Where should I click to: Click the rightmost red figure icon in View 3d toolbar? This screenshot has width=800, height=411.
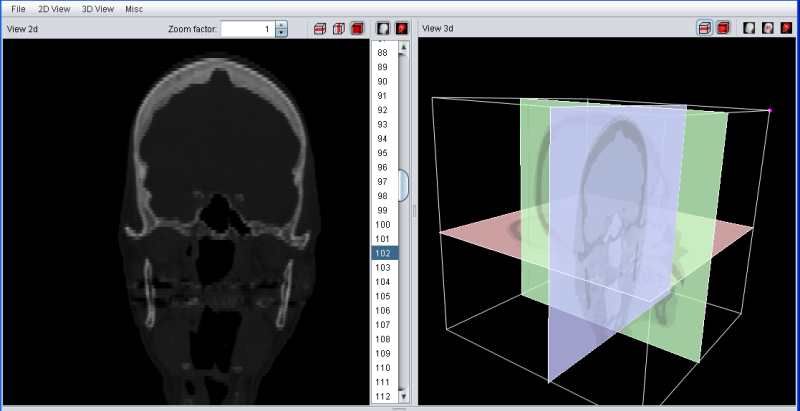tap(786, 28)
